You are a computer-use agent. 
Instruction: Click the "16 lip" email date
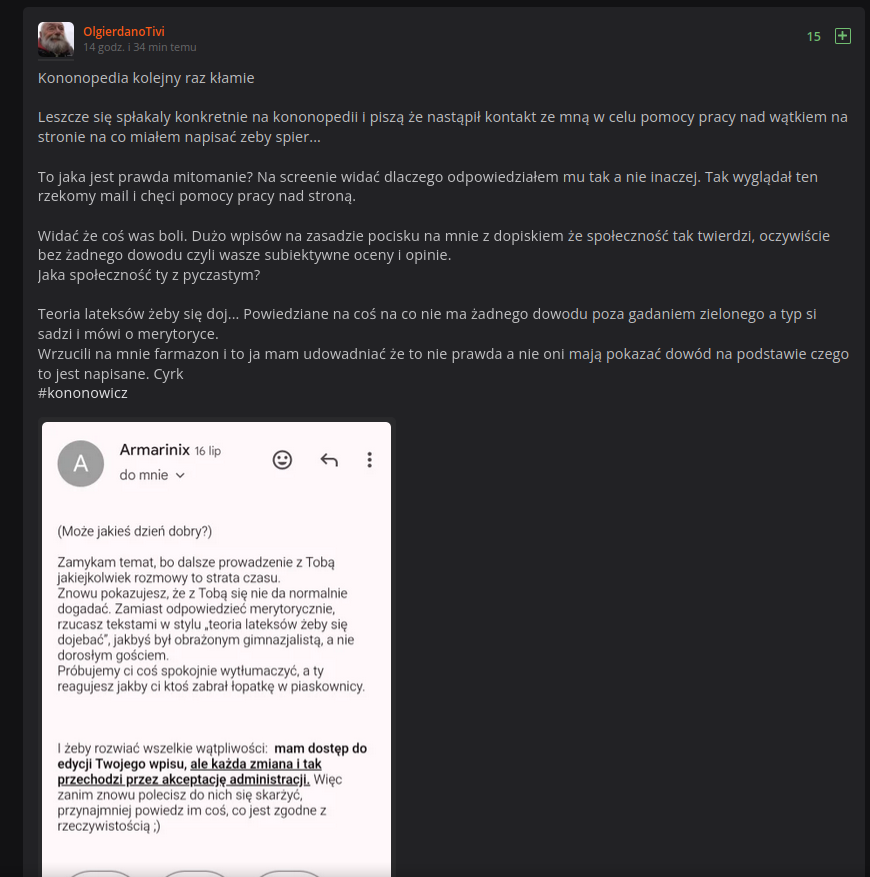[208, 451]
